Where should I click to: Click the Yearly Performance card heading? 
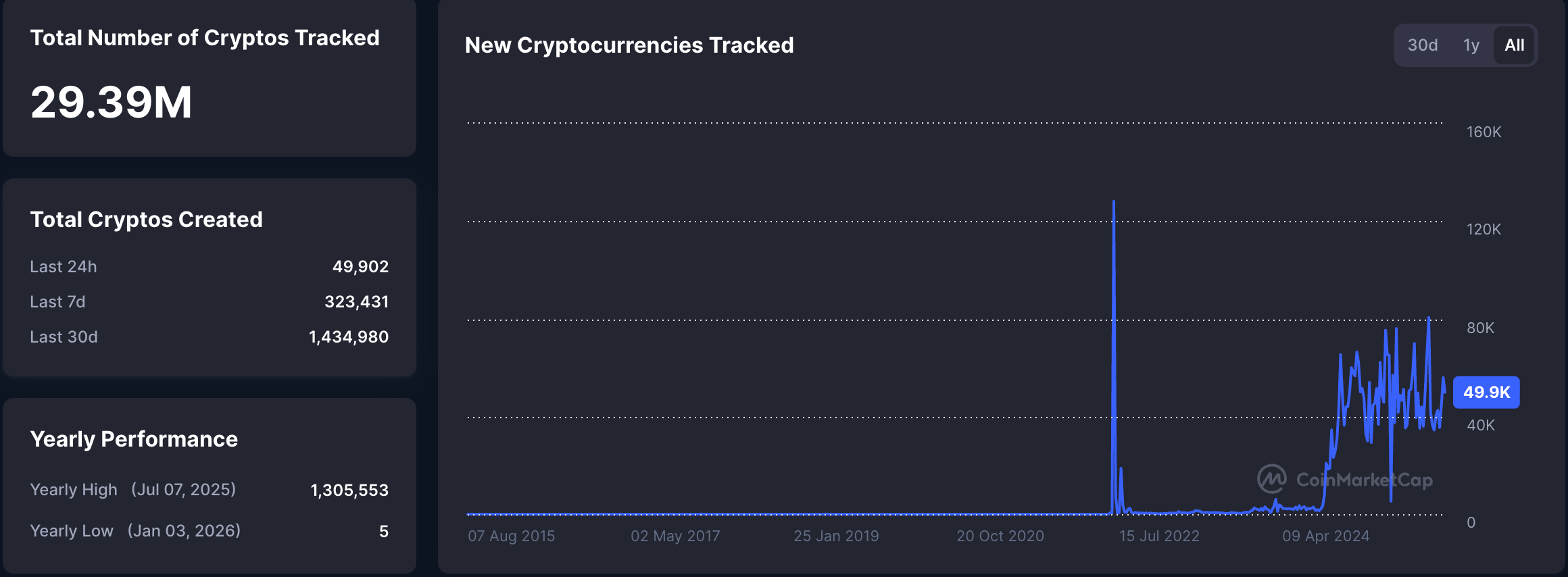coord(134,438)
